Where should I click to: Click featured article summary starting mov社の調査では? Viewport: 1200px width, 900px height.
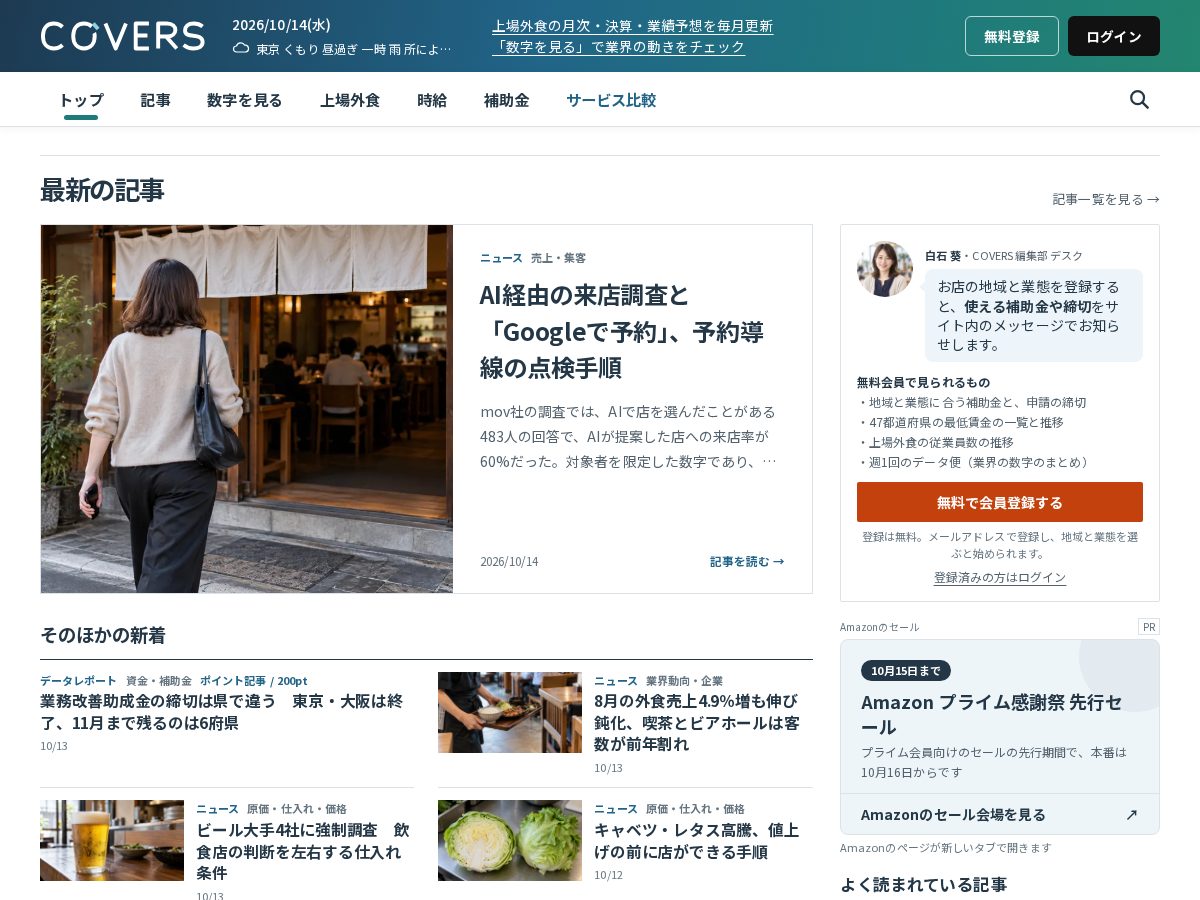(x=629, y=436)
